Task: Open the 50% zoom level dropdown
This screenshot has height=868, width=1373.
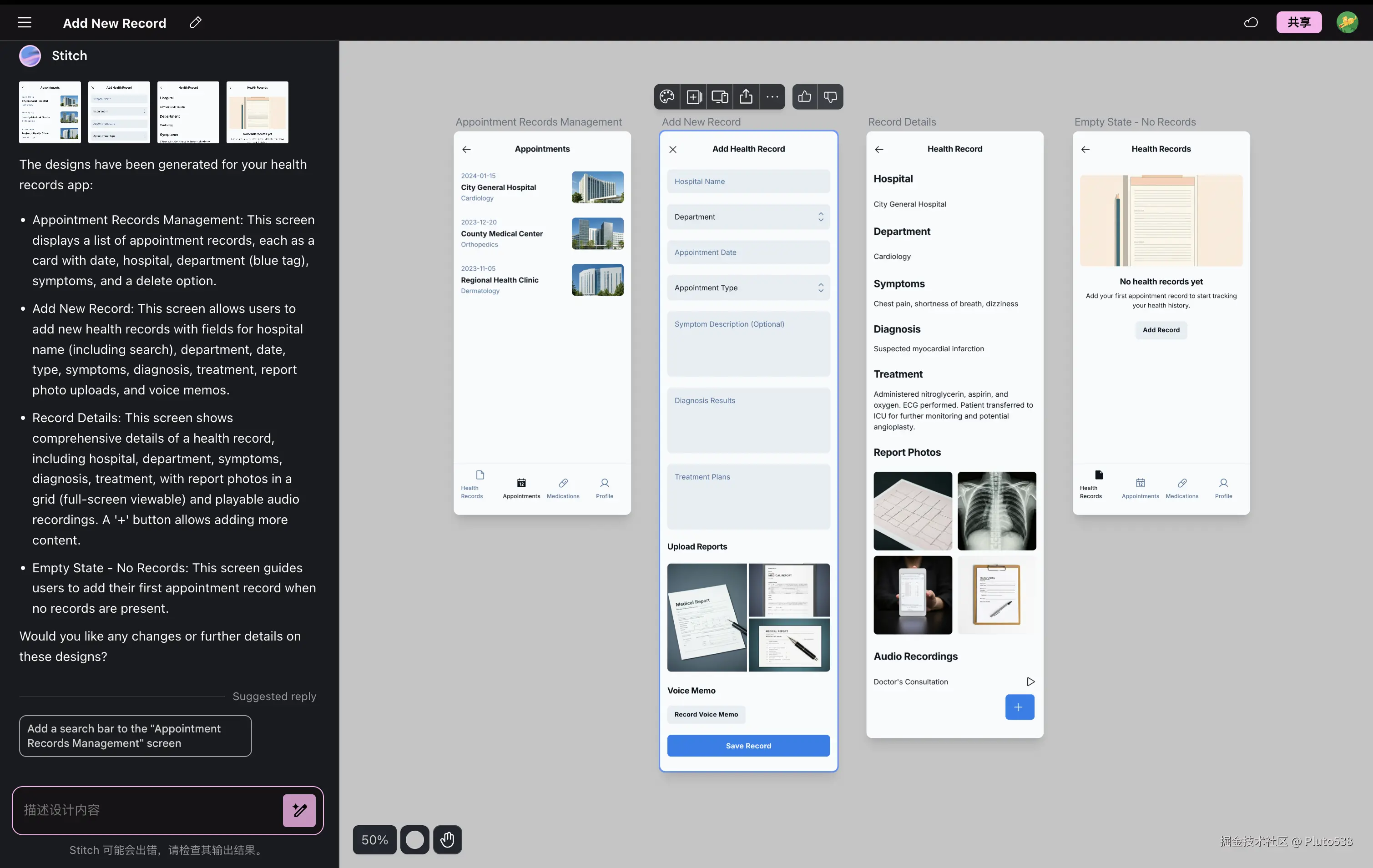Action: click(374, 839)
